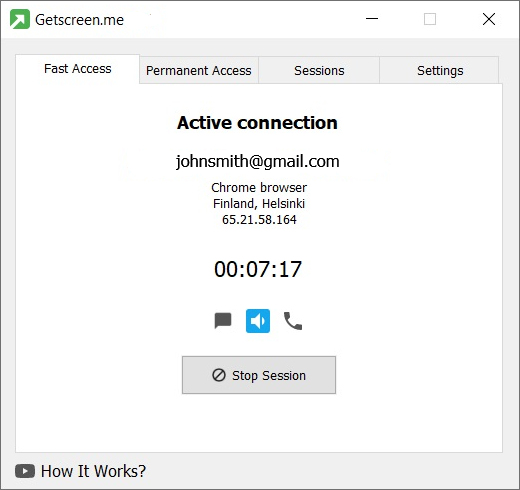Open the chat message icon
The image size is (520, 490).
tap(223, 321)
